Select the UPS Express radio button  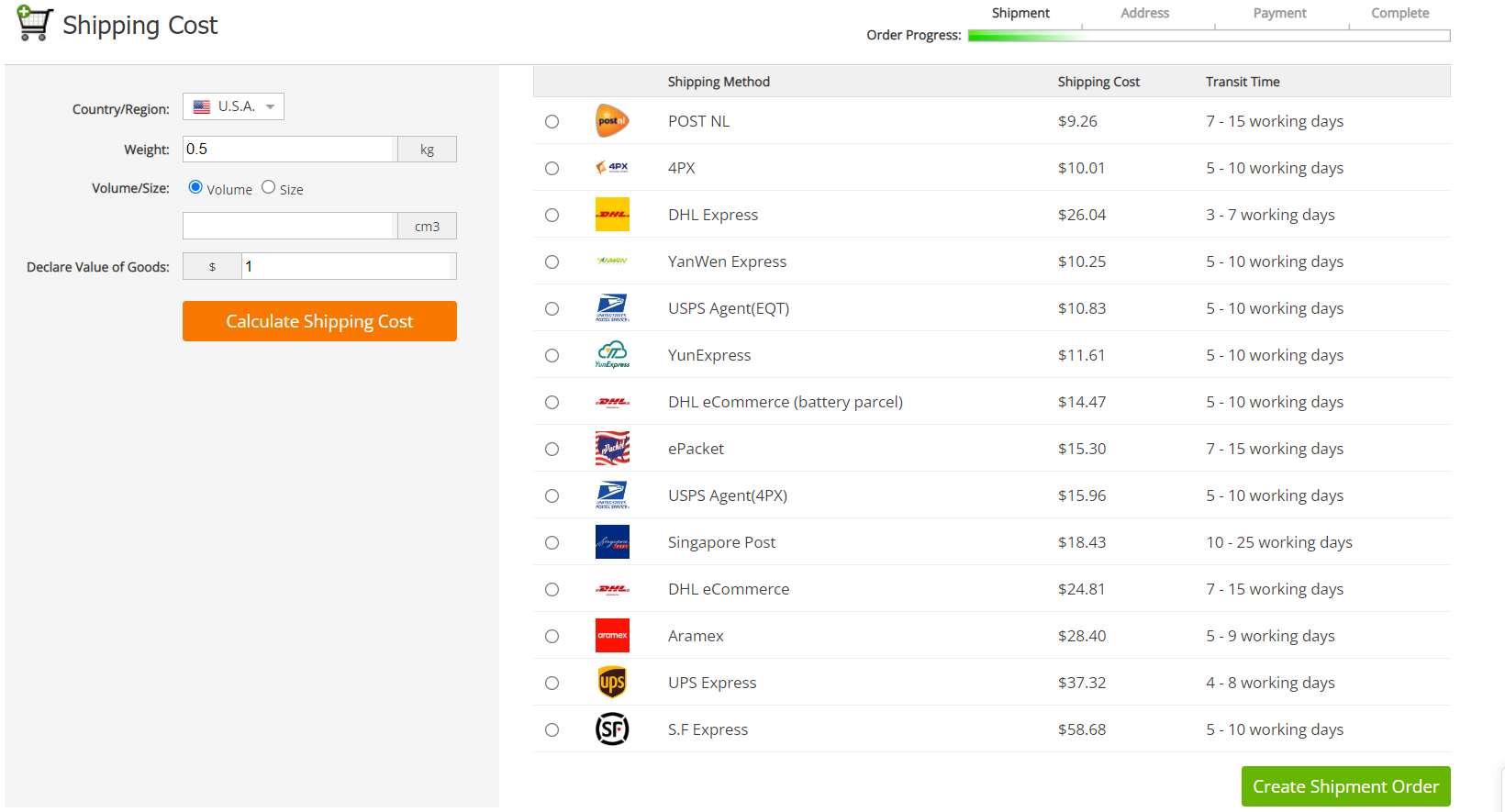(552, 683)
